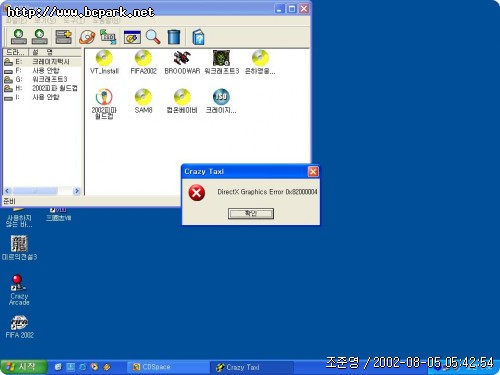Click the orange diamond quick launch icon
500x375 pixels.
click(107, 367)
